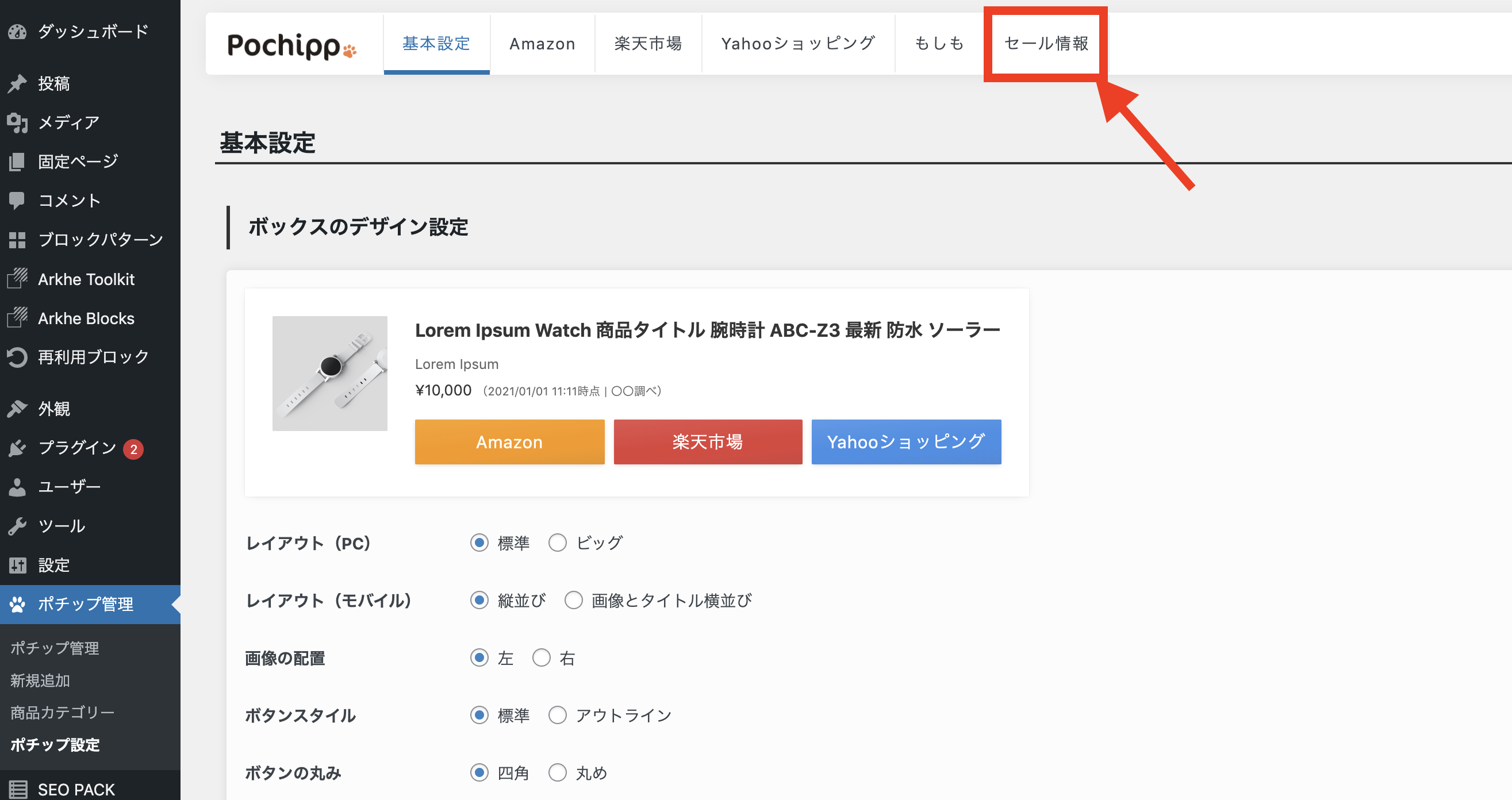Image resolution: width=1512 pixels, height=800 pixels.
Task: Open the 設定 sliders icon
Action: pos(18,565)
